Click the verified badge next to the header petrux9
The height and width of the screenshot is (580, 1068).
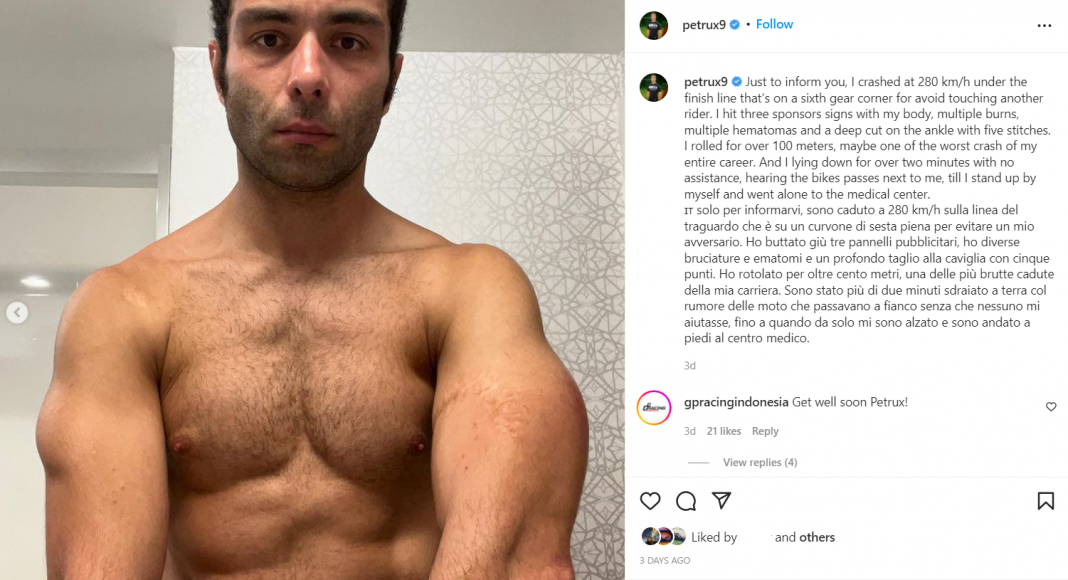click(x=735, y=25)
